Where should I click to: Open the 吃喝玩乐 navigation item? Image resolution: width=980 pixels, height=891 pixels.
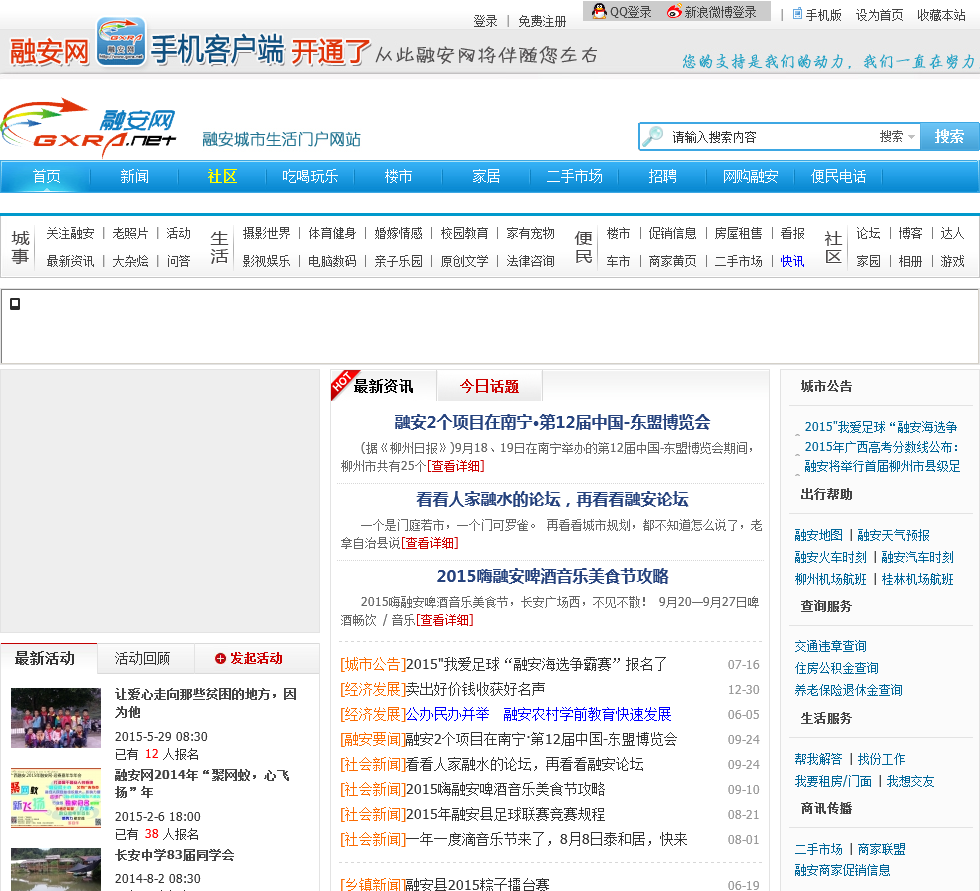tap(310, 177)
